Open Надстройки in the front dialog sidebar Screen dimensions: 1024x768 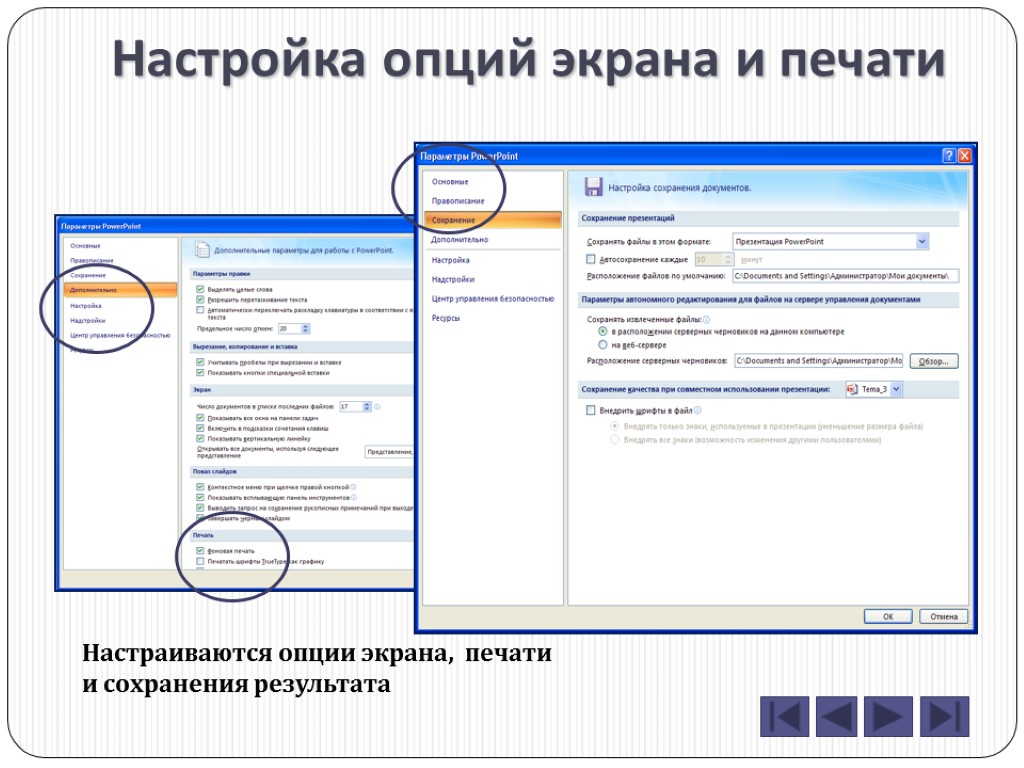click(453, 279)
